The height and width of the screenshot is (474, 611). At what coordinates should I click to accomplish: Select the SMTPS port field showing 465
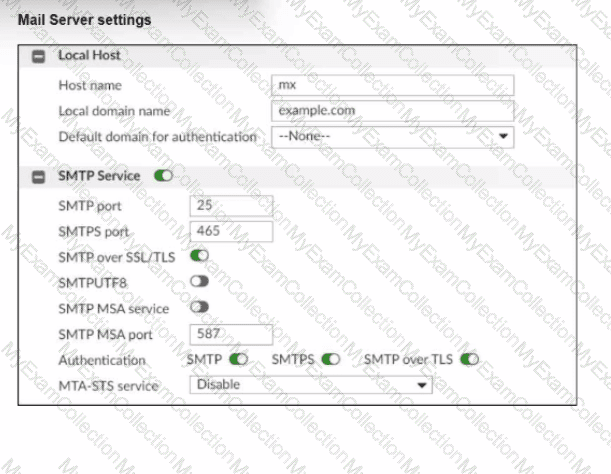(x=231, y=231)
